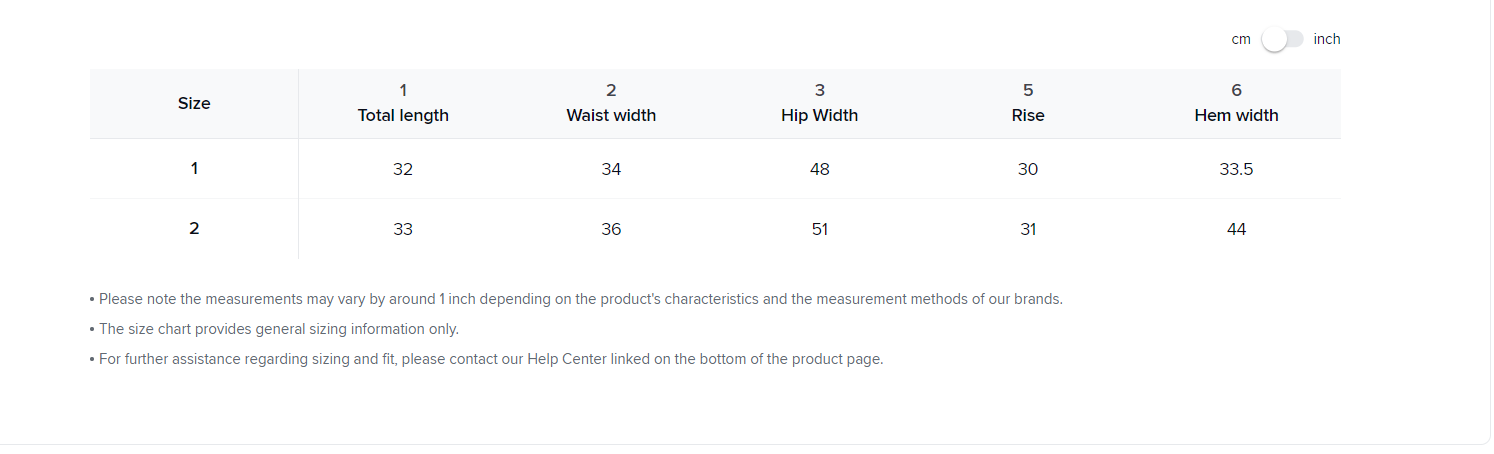Select the "cm" unit label
This screenshot has height=454, width=1494.
coord(1241,39)
